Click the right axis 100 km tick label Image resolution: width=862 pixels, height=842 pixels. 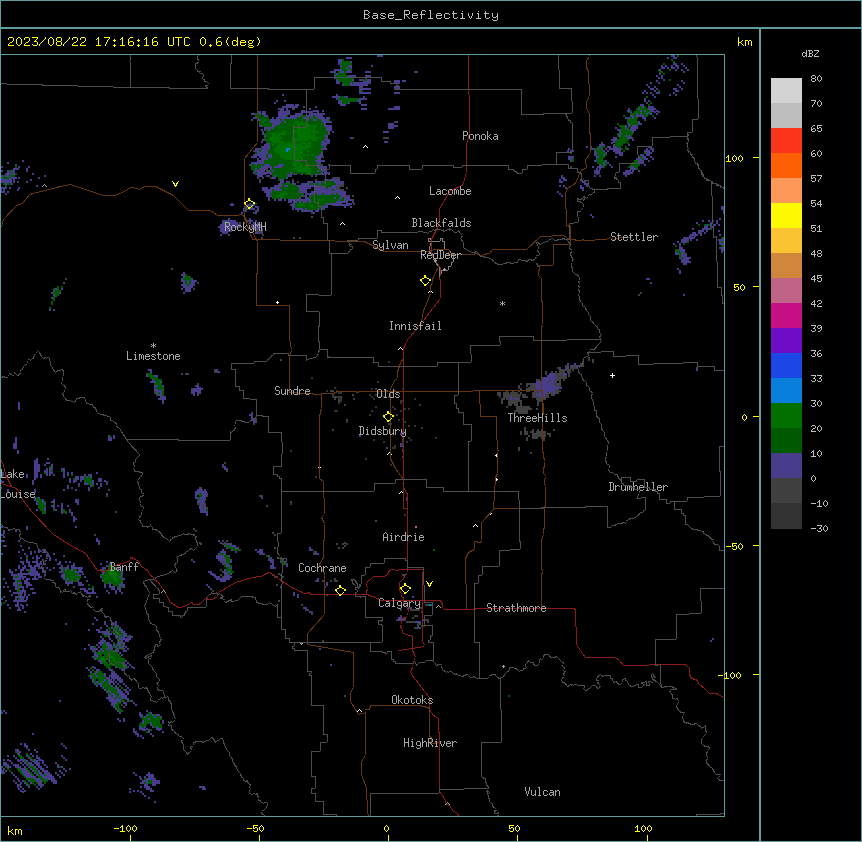[734, 158]
